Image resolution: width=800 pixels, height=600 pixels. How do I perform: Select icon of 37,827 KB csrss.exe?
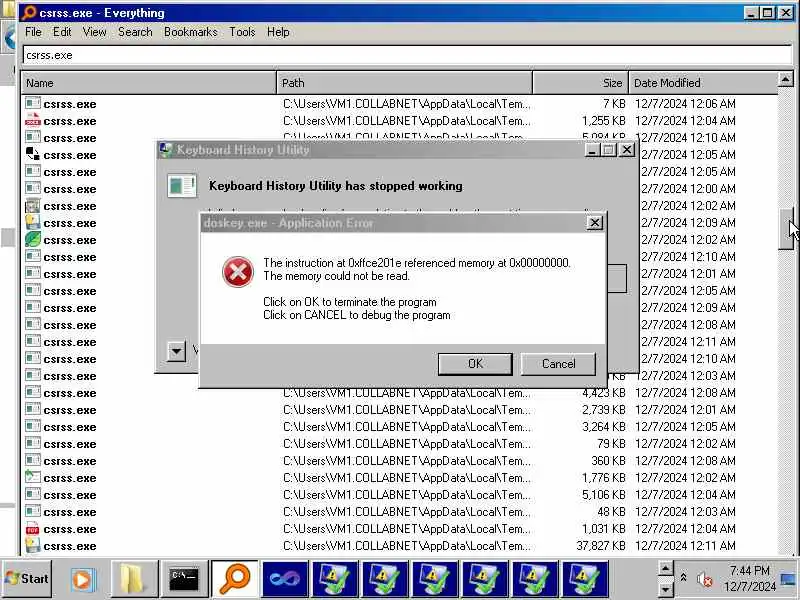coord(33,546)
